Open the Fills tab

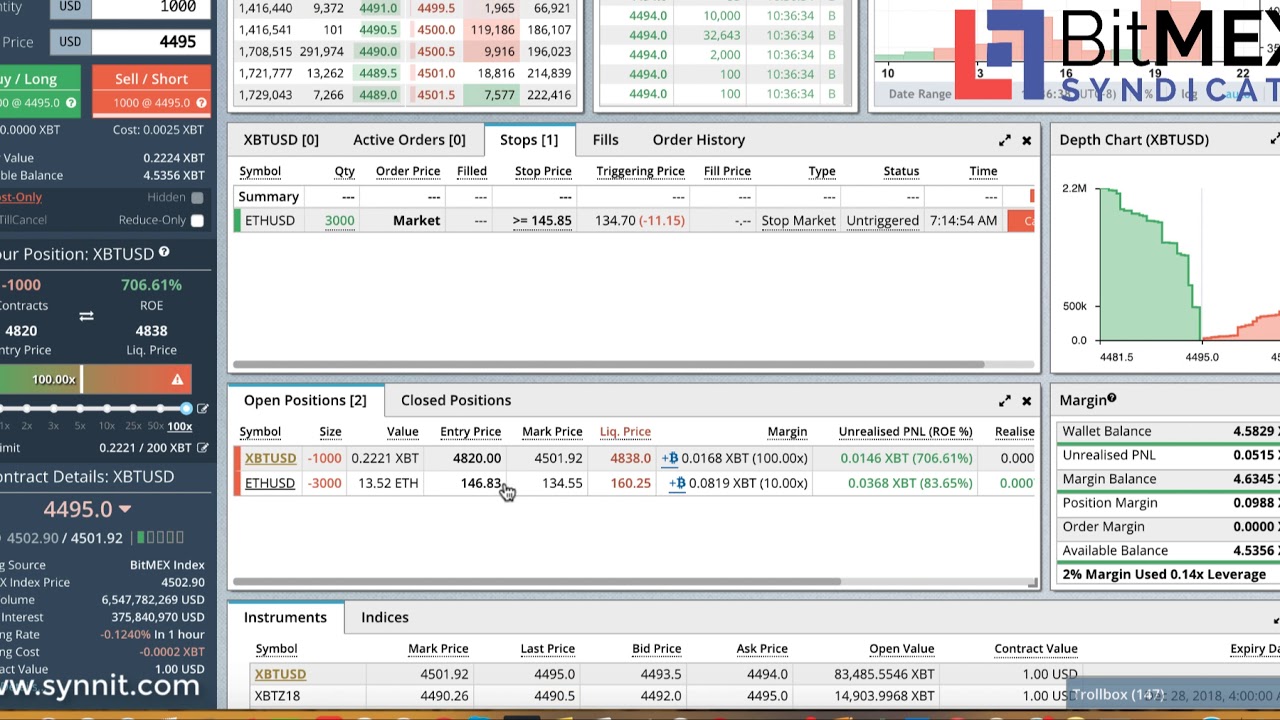(x=605, y=140)
